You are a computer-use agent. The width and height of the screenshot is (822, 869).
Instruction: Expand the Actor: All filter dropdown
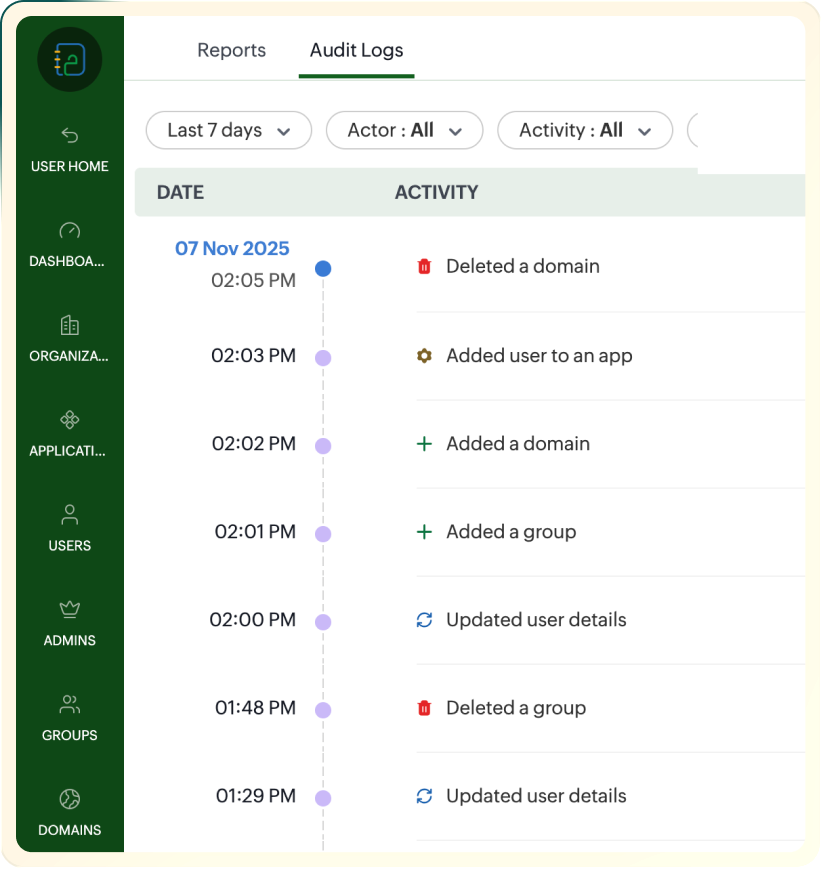coord(404,130)
